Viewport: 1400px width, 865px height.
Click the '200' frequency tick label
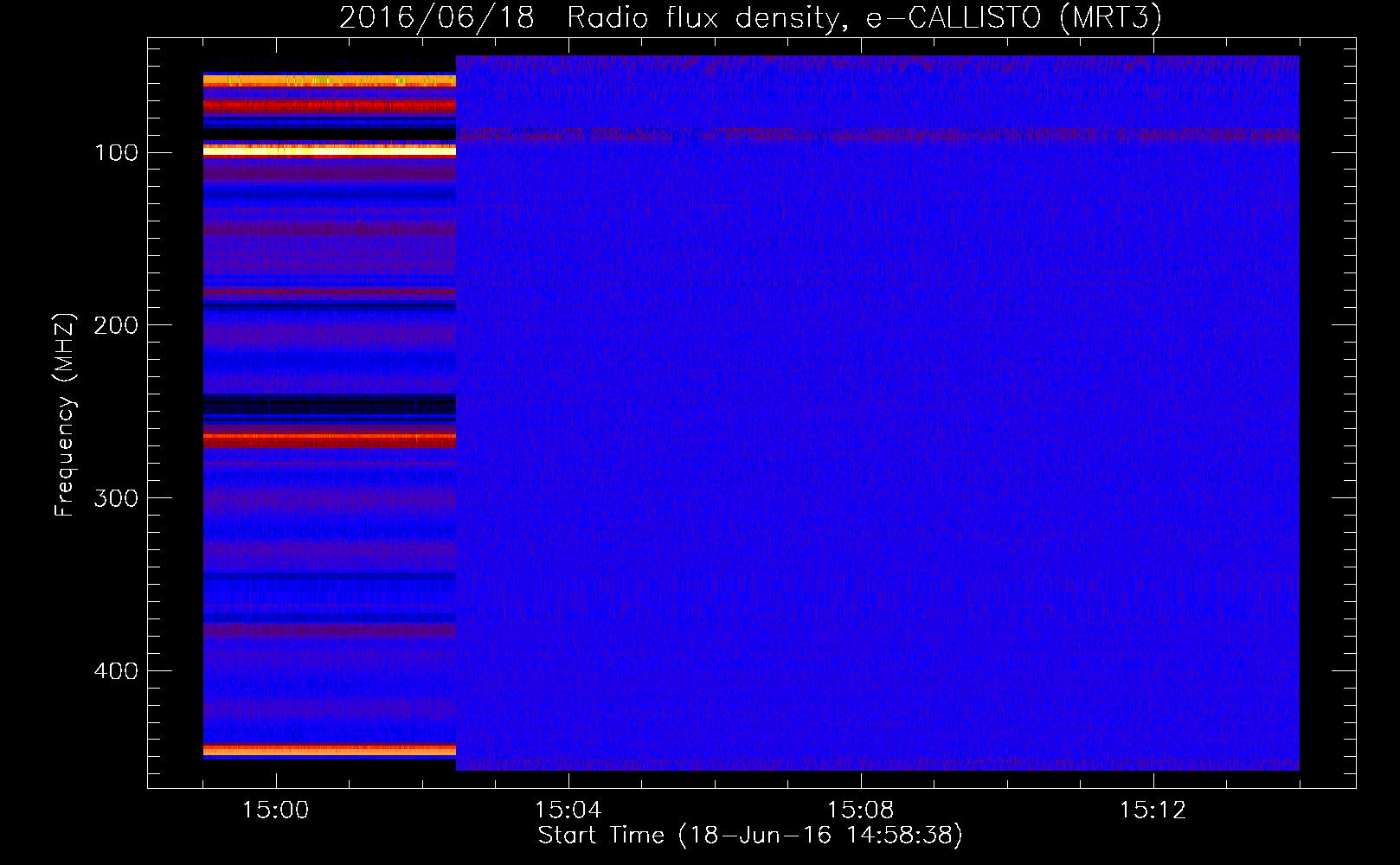click(116, 326)
